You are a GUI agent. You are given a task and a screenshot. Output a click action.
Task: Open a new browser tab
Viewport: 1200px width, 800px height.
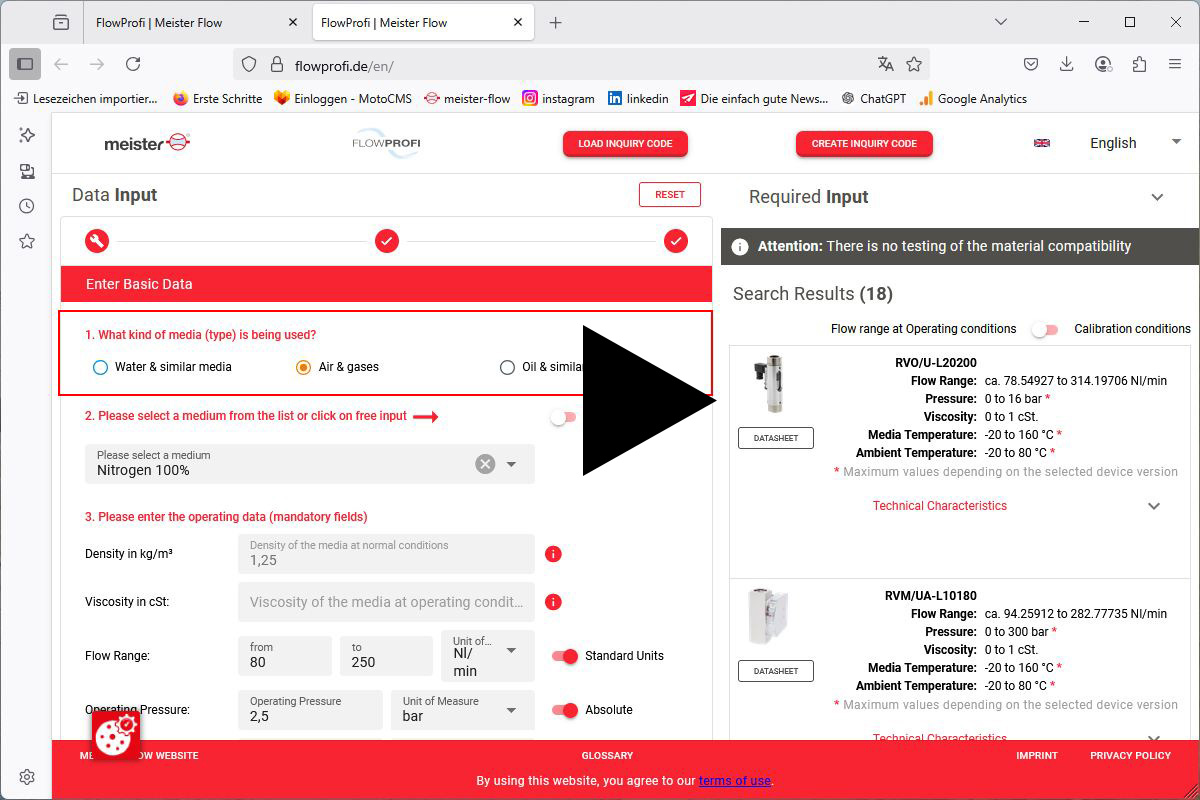click(556, 22)
